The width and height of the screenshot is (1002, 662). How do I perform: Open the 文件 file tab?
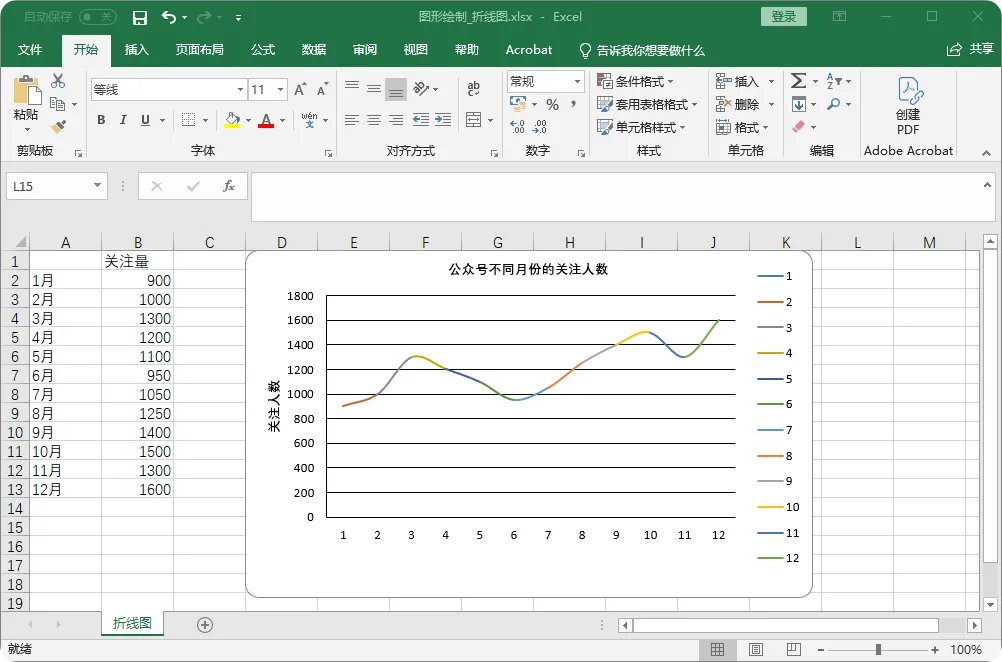coord(30,50)
